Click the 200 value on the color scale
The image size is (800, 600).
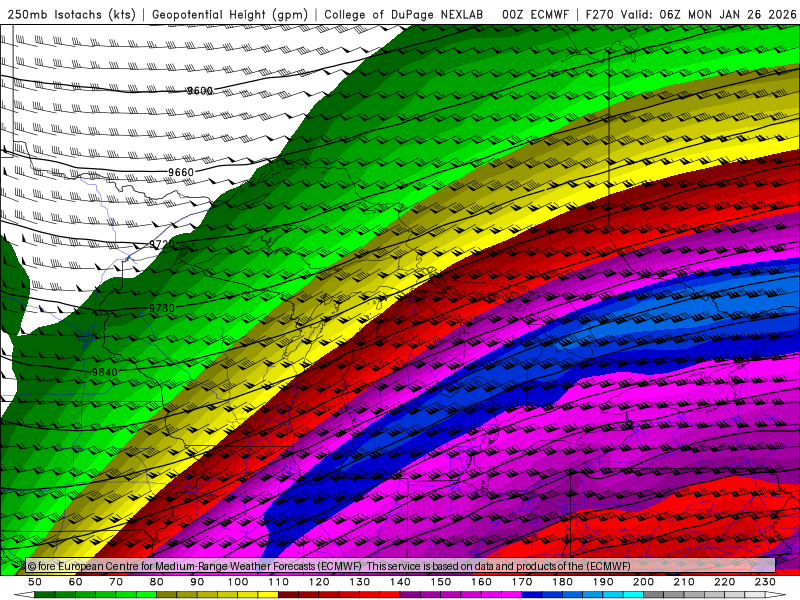click(643, 582)
